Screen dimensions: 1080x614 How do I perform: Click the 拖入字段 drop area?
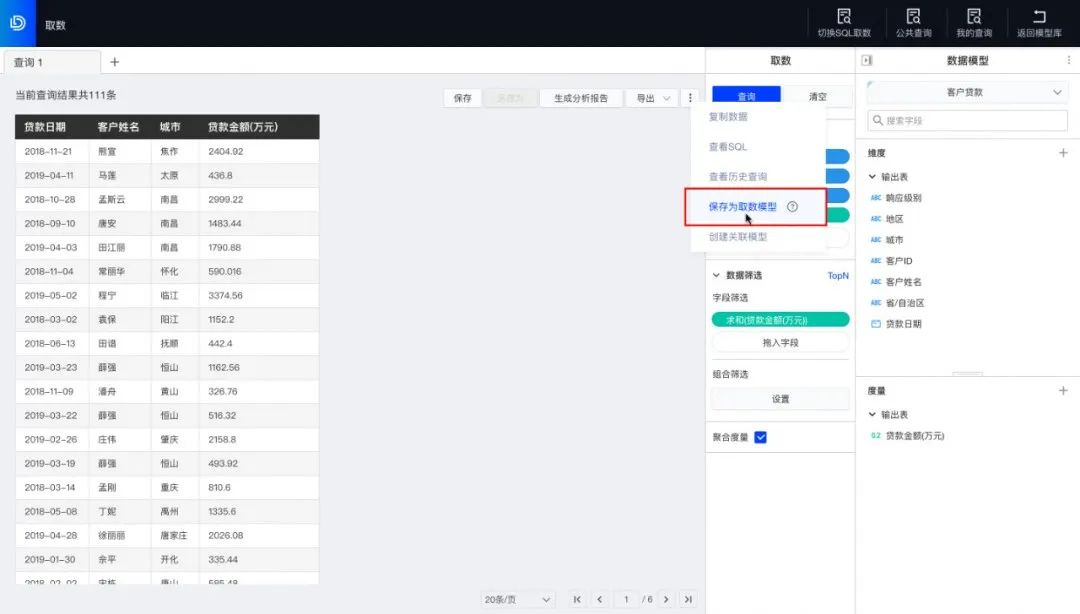point(780,342)
